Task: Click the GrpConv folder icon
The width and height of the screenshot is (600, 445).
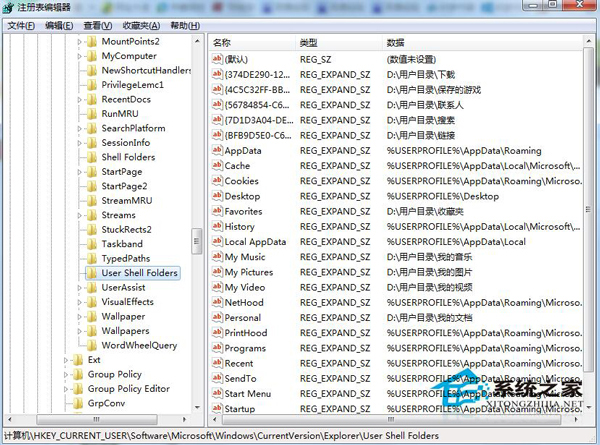Action: click(x=78, y=403)
